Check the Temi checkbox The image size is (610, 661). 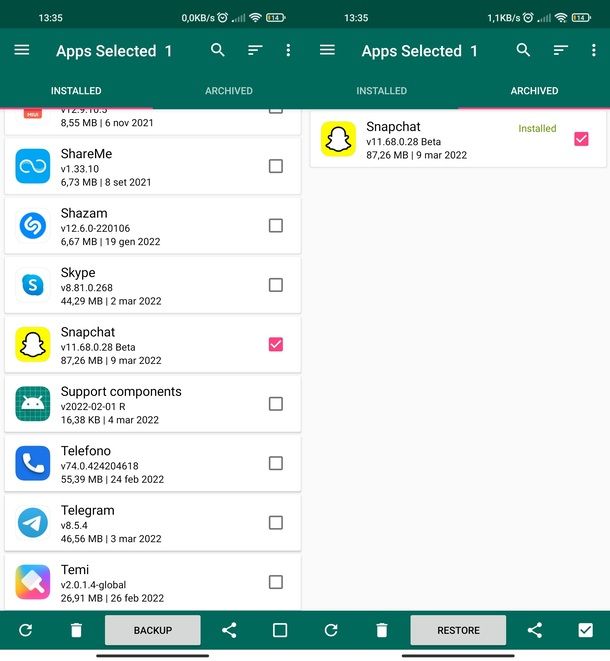pyautogui.click(x=276, y=582)
